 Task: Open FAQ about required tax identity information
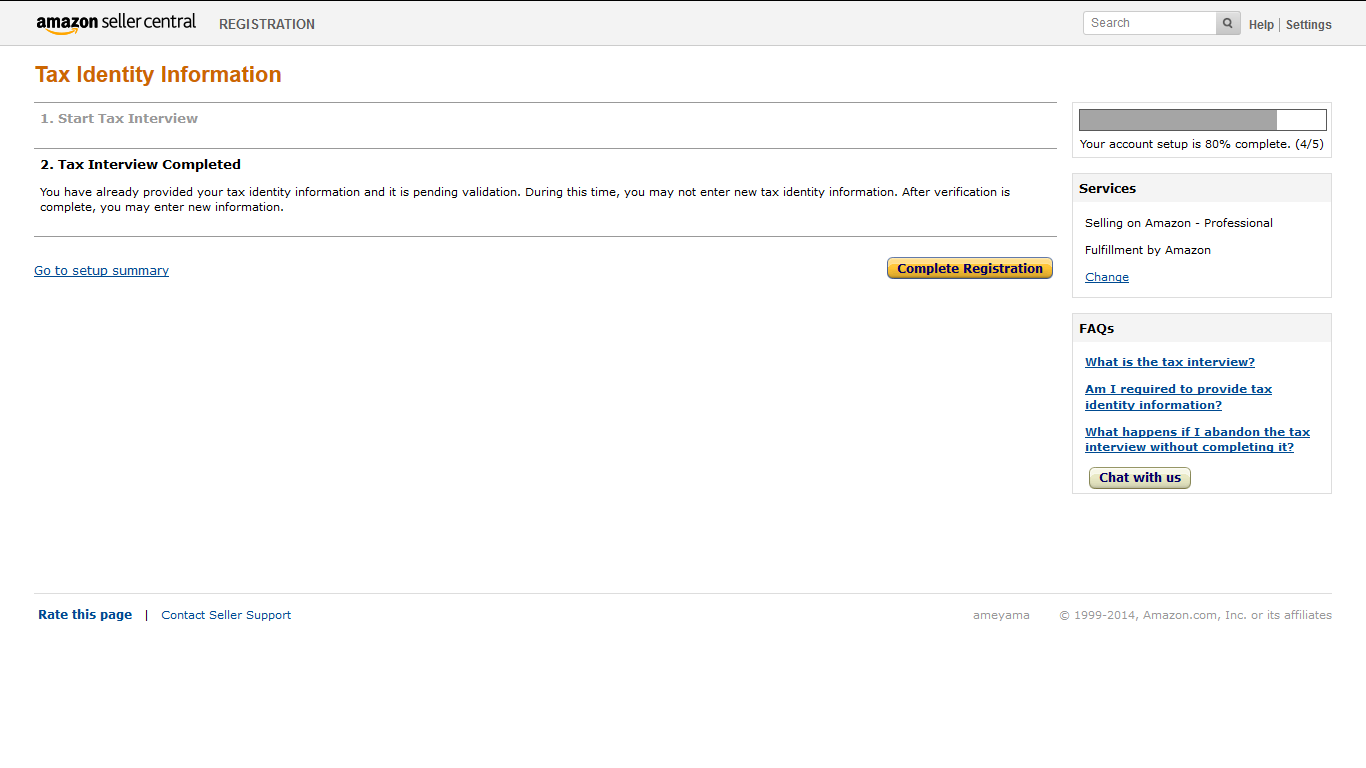click(x=1178, y=397)
